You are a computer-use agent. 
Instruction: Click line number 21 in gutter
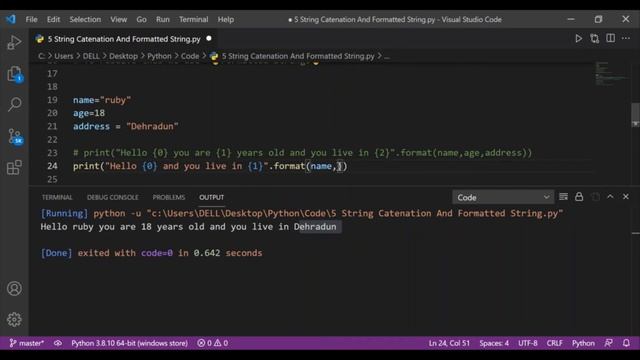click(x=52, y=126)
